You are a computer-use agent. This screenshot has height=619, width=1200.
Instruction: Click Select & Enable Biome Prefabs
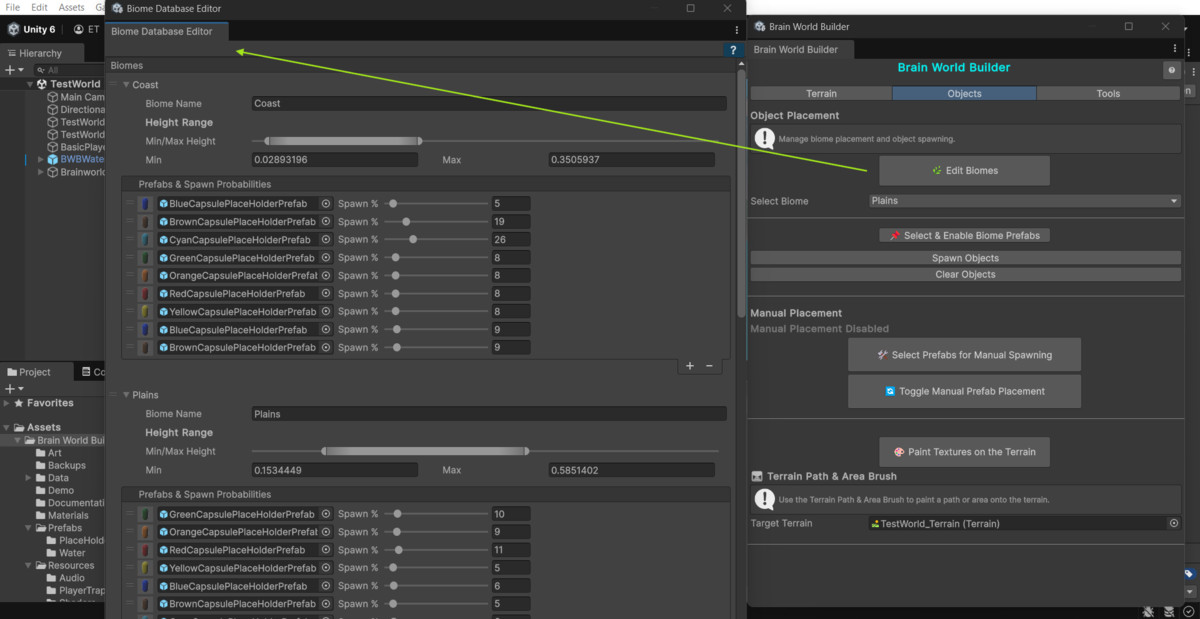964,235
